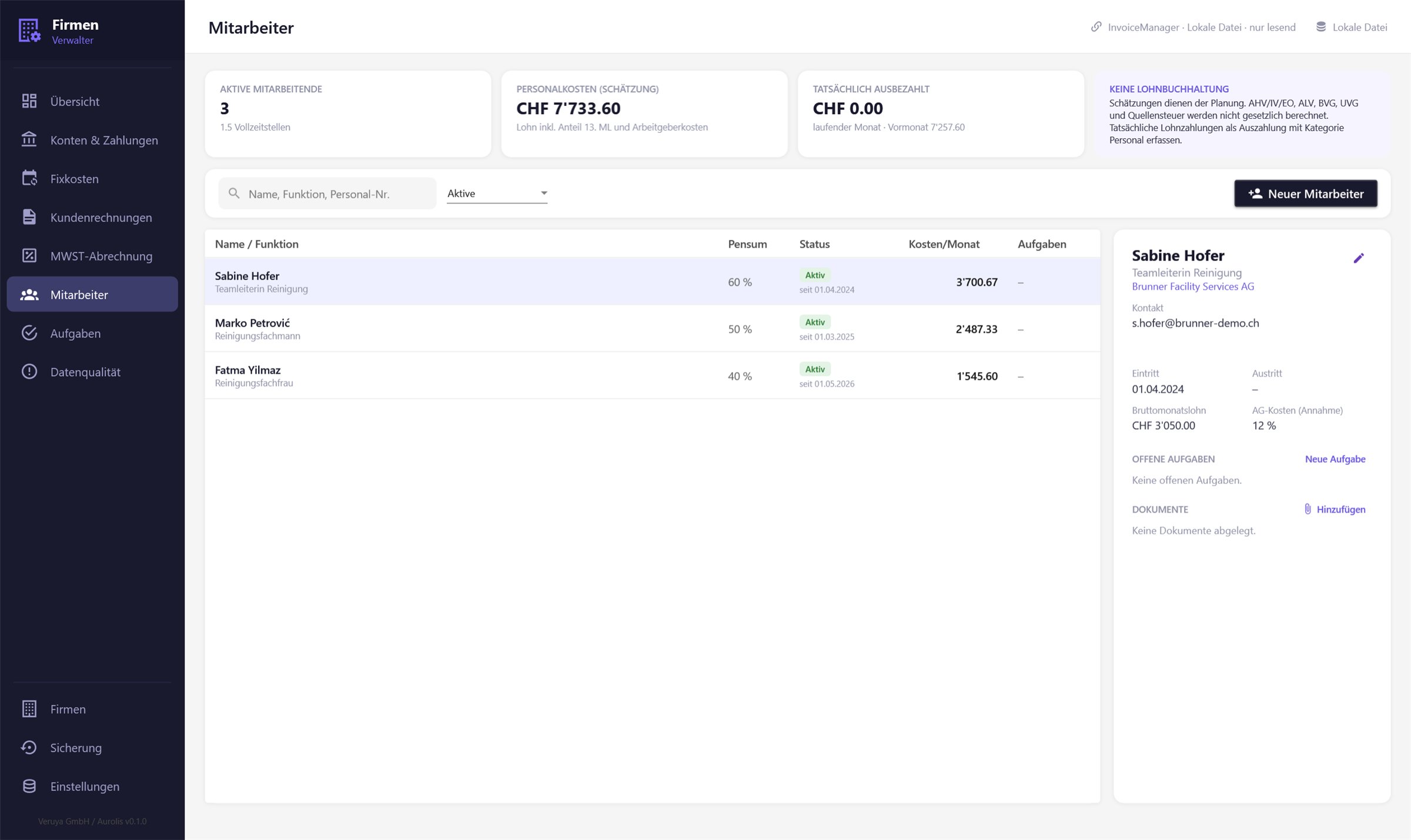Open Fixkosten menu item
This screenshot has width=1411, height=840.
coord(92,179)
